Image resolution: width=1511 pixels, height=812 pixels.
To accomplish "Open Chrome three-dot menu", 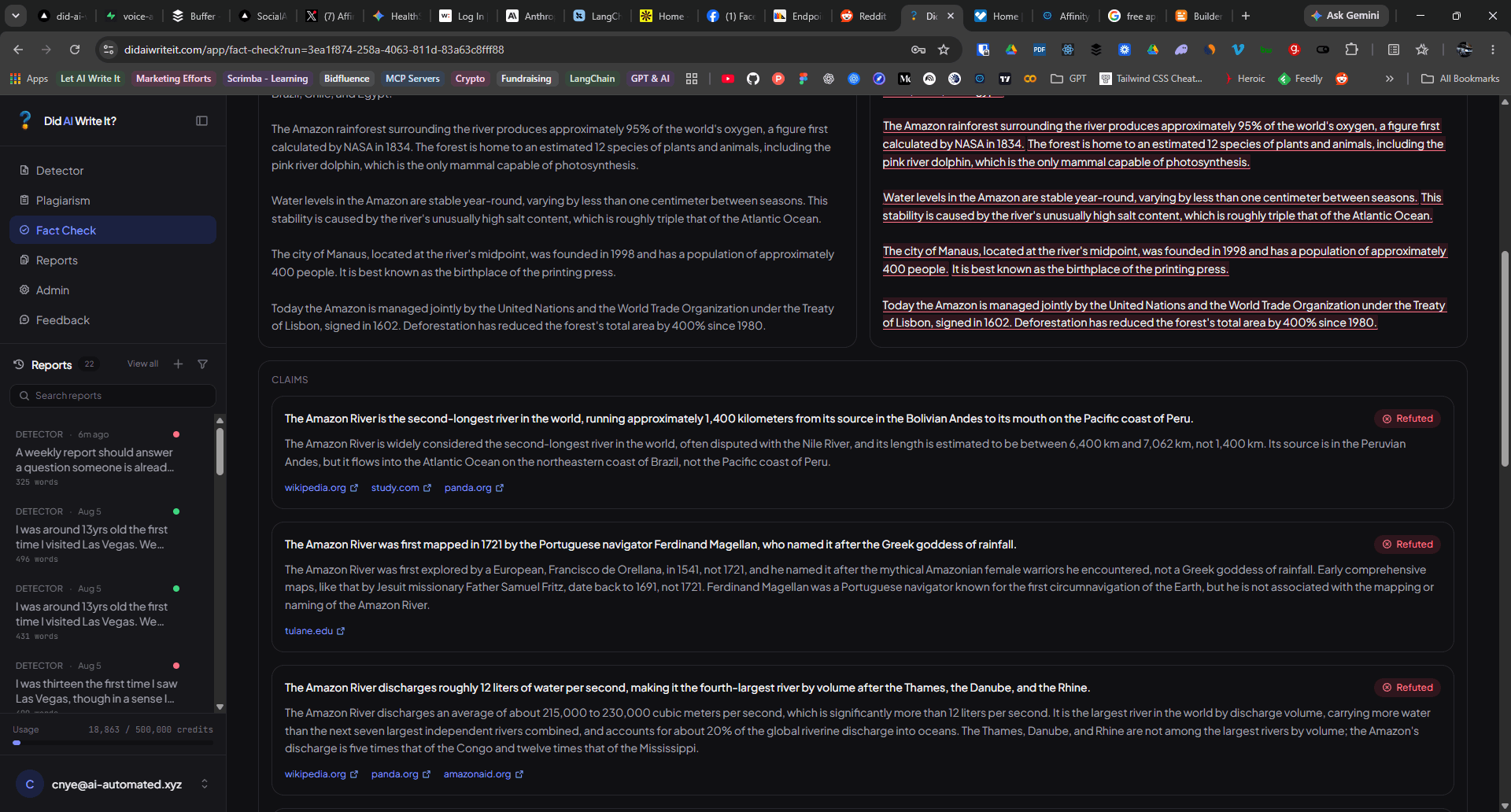I will (x=1493, y=50).
